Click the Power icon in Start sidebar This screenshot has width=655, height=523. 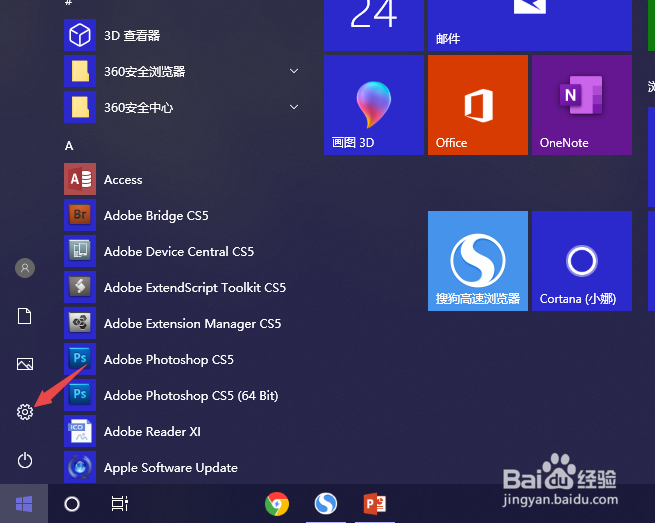tap(25, 460)
